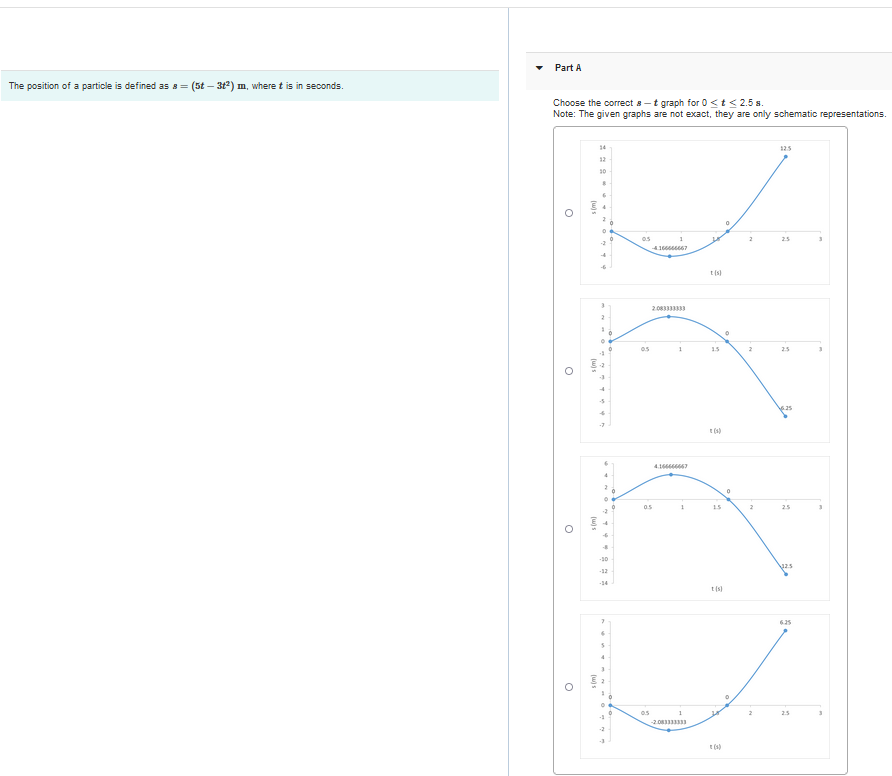Image resolution: width=892 pixels, height=776 pixels.
Task: Click the endpoint labeled 6.25 on the fourth graph
Action: coord(785,629)
